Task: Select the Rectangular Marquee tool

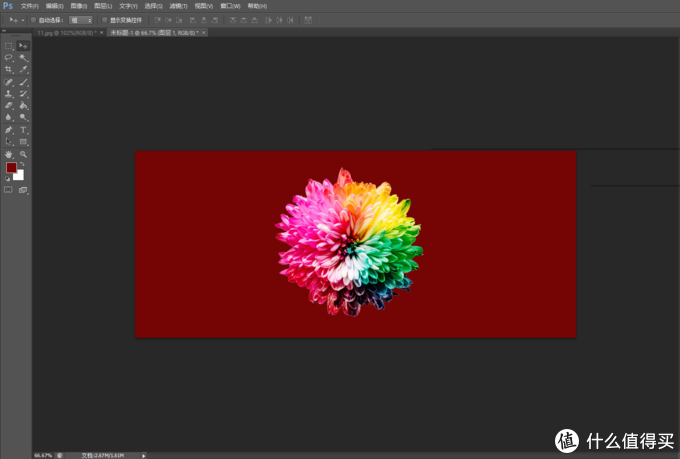Action: (x=9, y=46)
